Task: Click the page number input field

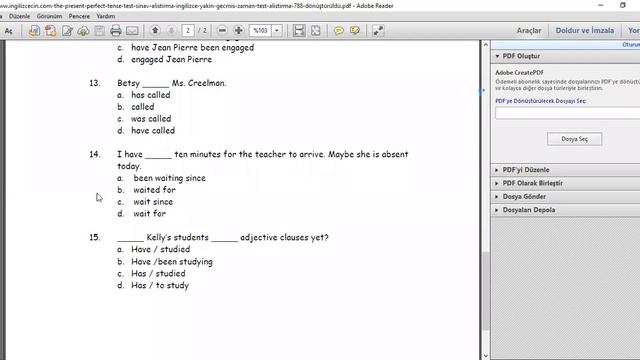Action: 188,31
